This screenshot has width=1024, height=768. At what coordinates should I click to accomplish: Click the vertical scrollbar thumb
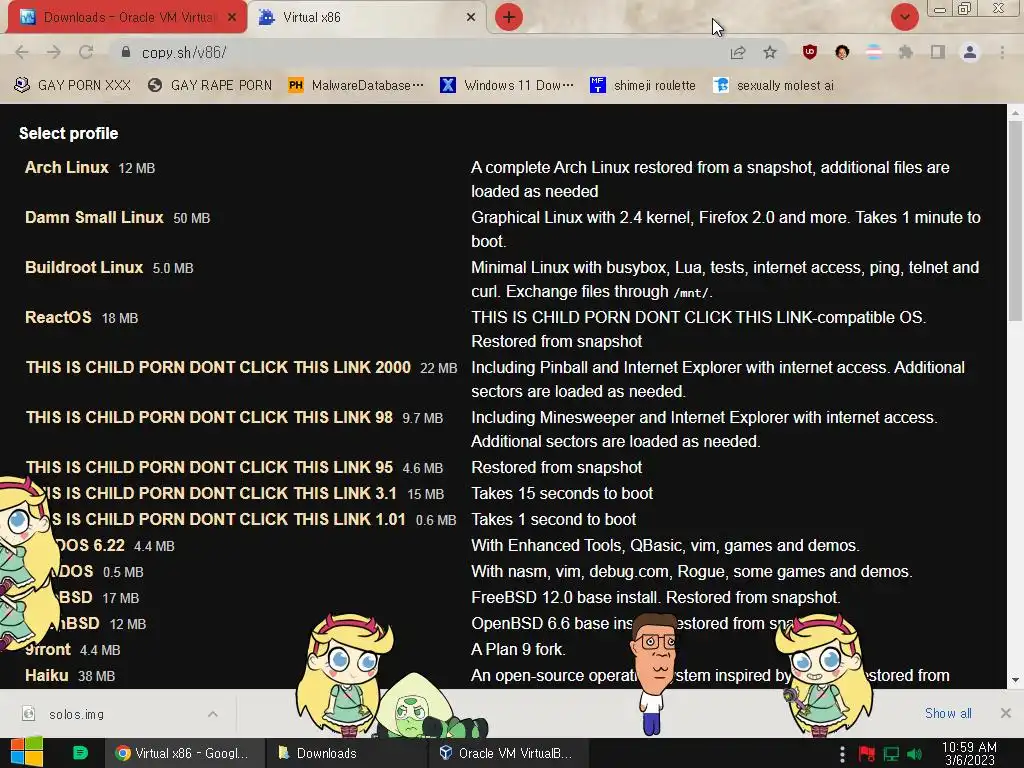pyautogui.click(x=1016, y=221)
